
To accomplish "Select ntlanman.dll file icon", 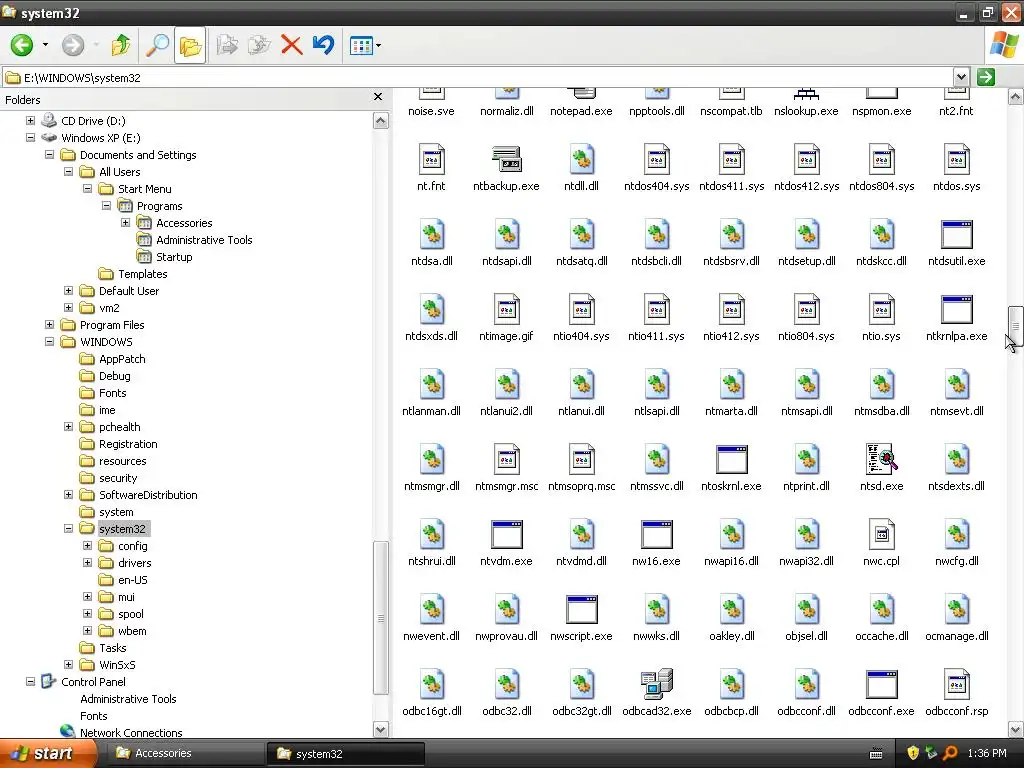I will point(432,385).
